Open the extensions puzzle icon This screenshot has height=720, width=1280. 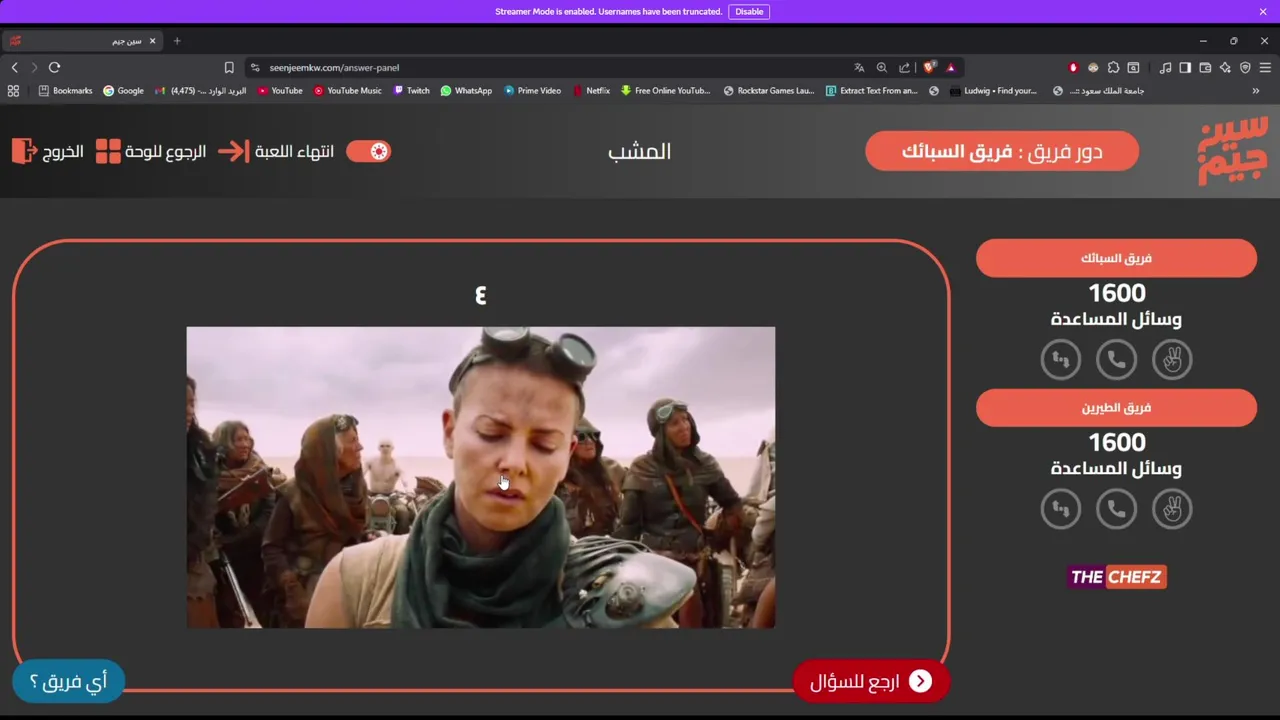click(1113, 67)
